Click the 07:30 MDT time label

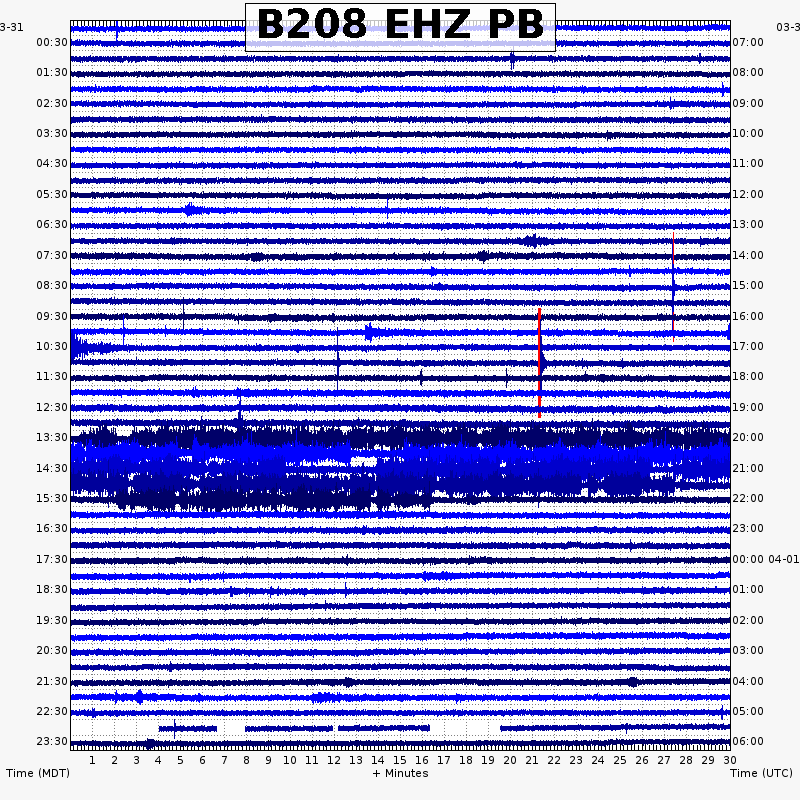[x=52, y=255]
